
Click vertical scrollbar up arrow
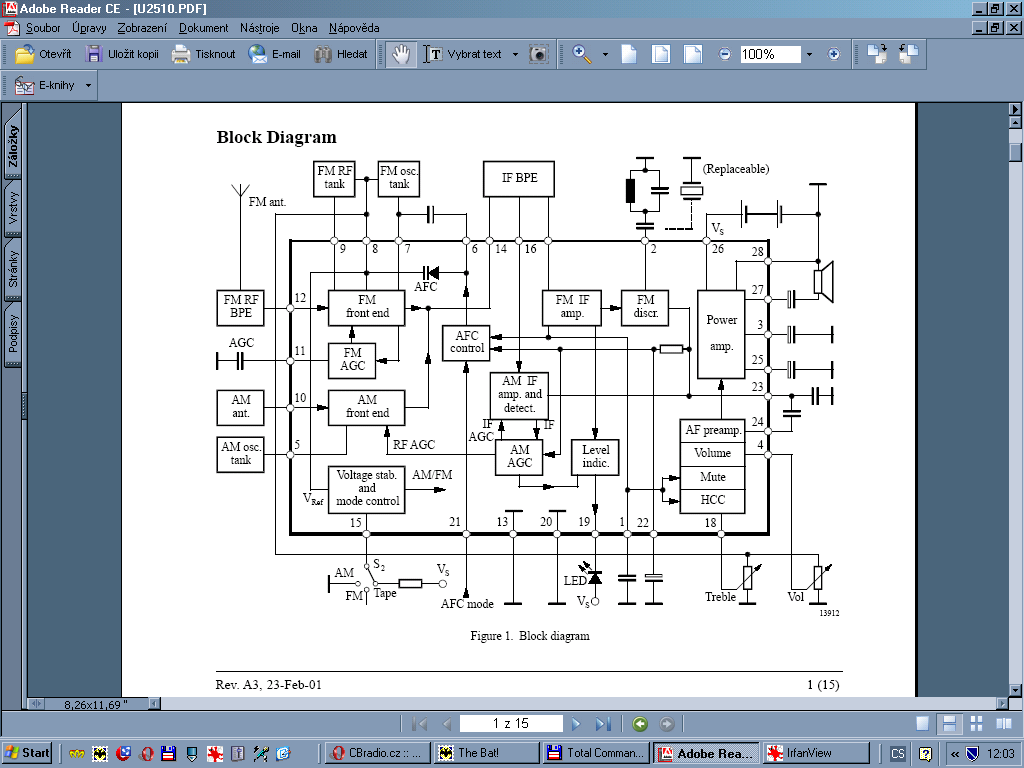pos(1015,122)
